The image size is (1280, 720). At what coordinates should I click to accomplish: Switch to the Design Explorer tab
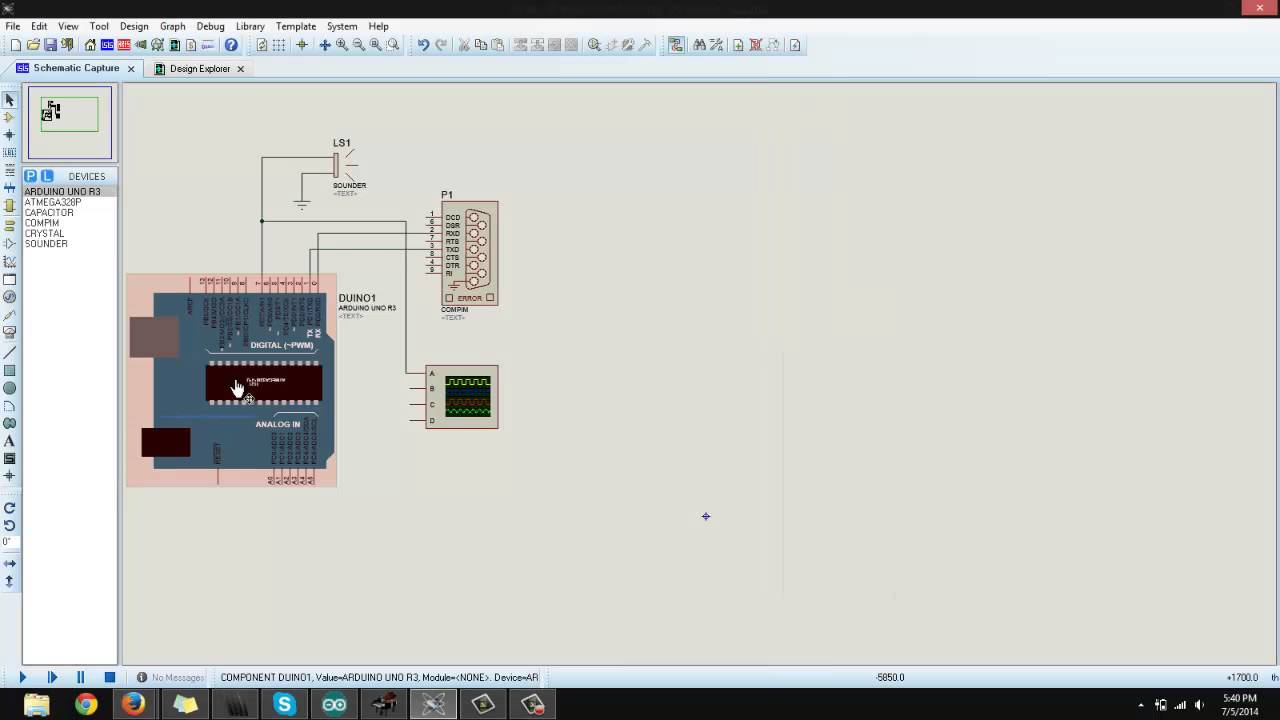tap(199, 69)
